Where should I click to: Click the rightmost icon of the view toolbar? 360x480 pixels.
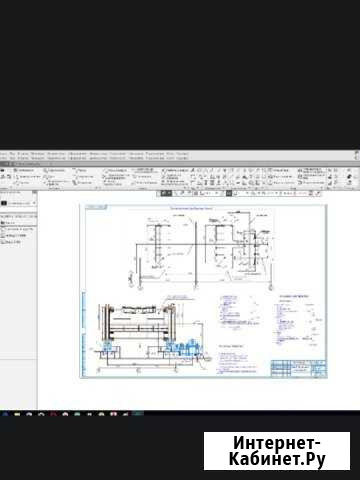coord(318,193)
